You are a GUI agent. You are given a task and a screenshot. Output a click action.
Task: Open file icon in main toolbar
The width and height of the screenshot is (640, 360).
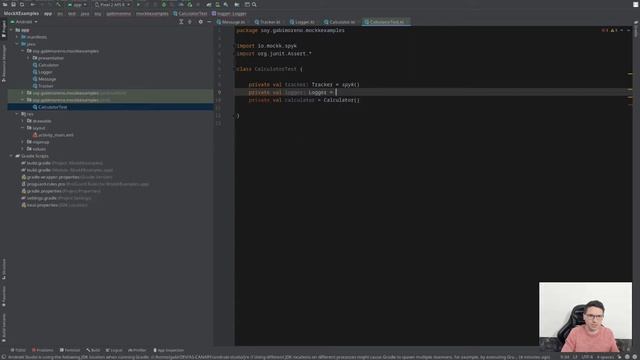click(5, 4)
